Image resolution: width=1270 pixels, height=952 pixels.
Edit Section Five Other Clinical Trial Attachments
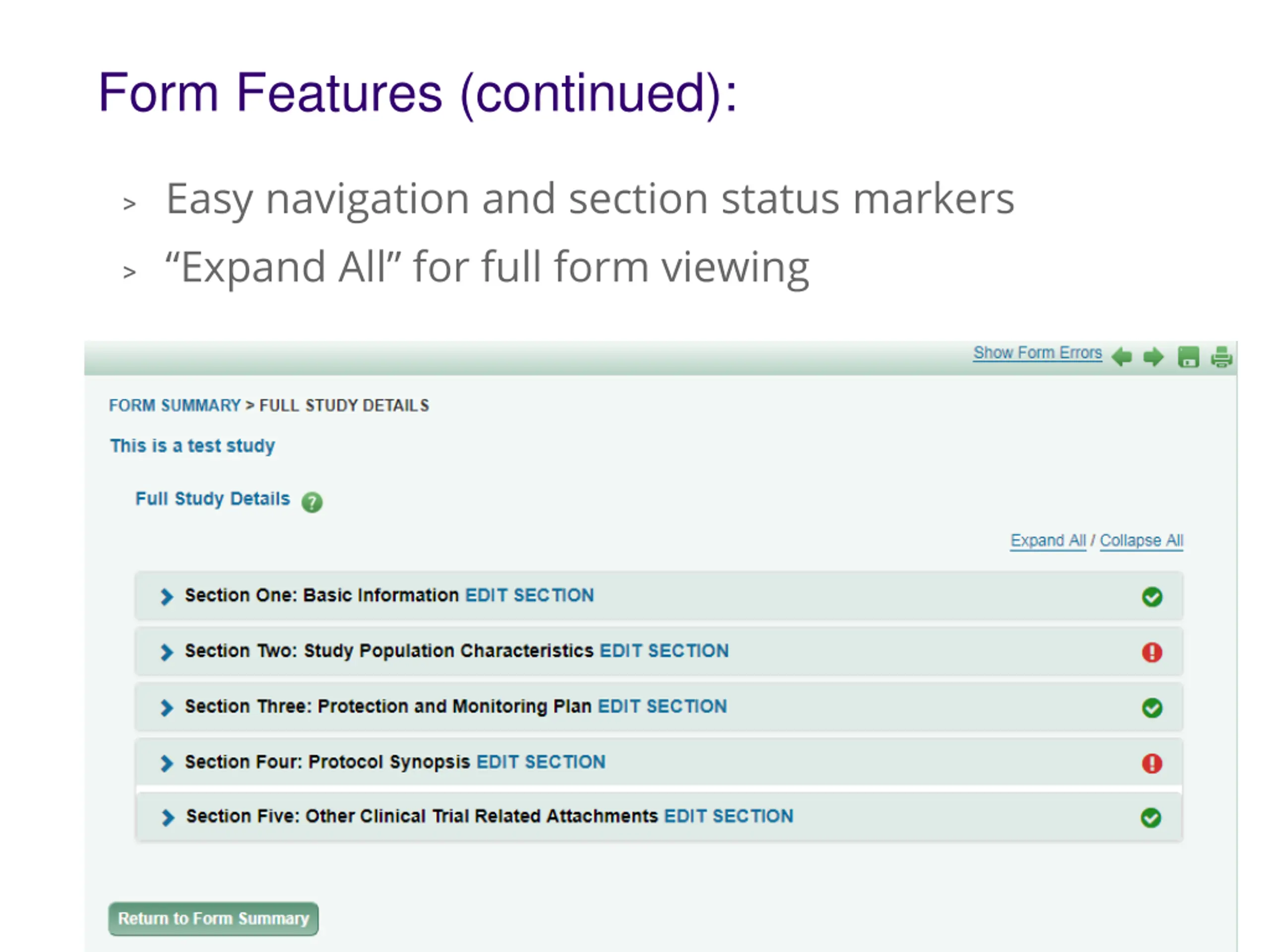[729, 816]
